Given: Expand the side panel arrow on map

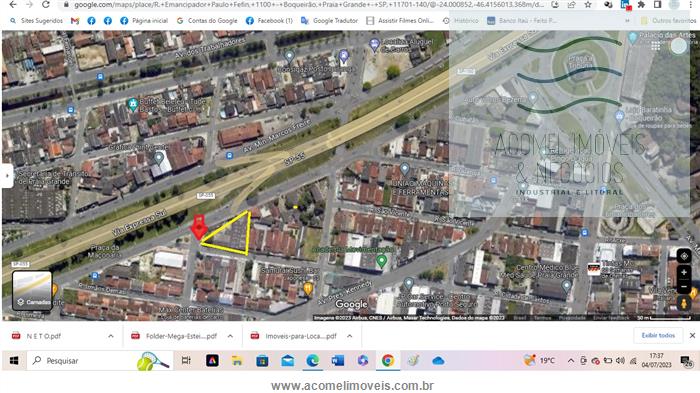Looking at the screenshot, I should tap(7, 176).
